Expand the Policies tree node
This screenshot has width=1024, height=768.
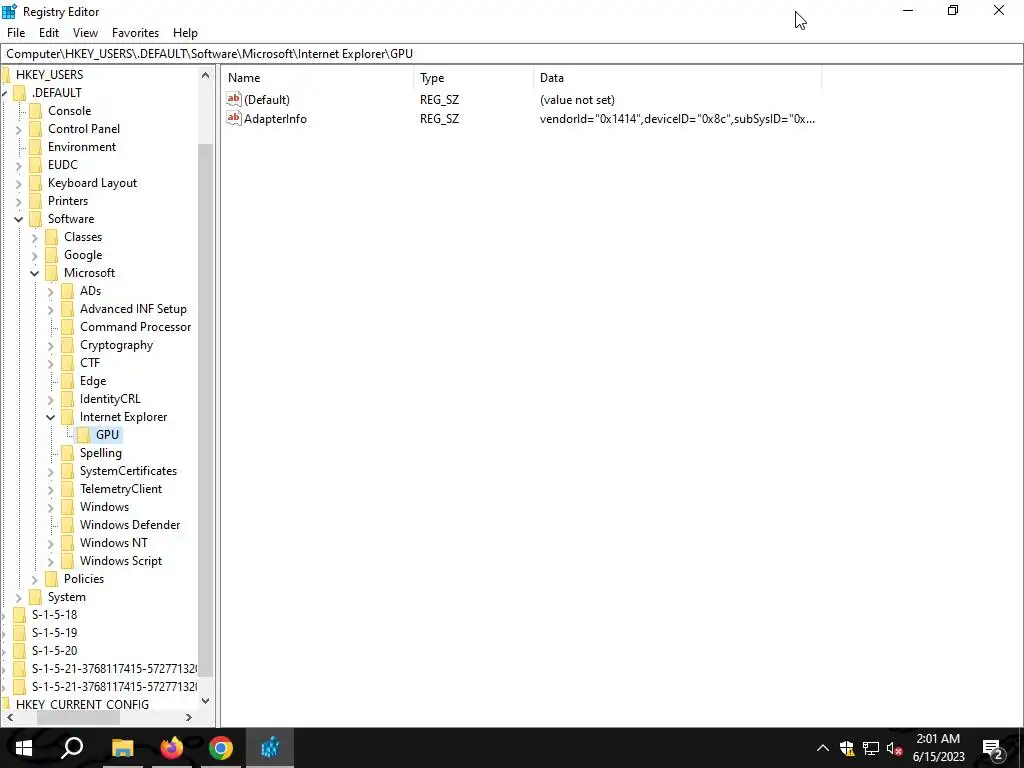coord(35,579)
